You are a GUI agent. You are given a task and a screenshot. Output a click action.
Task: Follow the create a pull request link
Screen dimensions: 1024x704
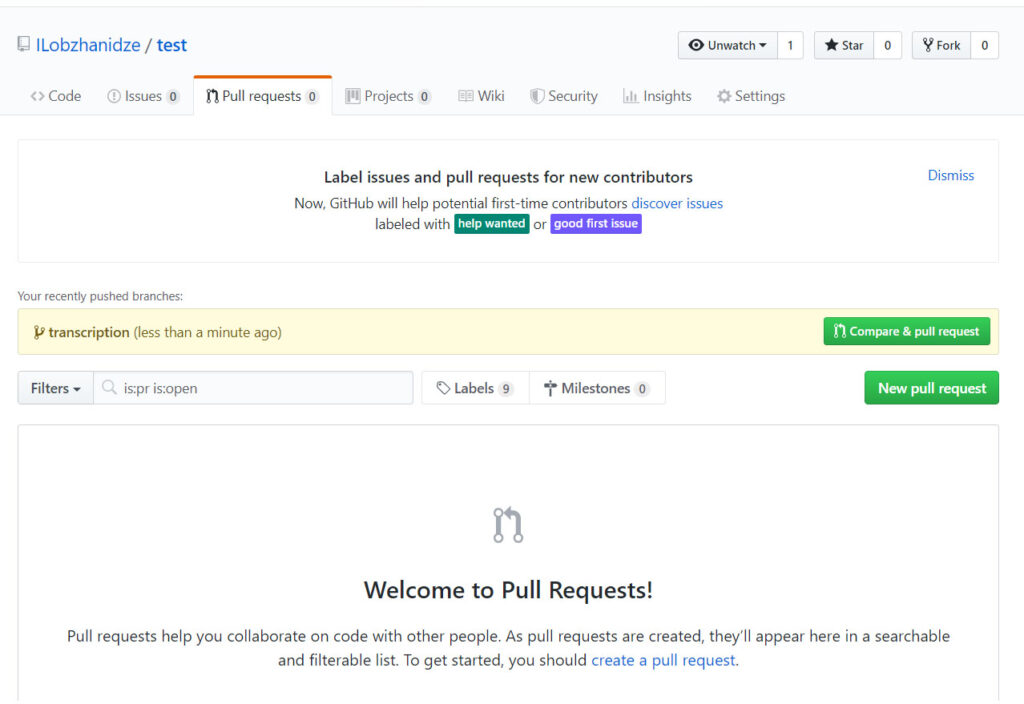[x=663, y=660]
